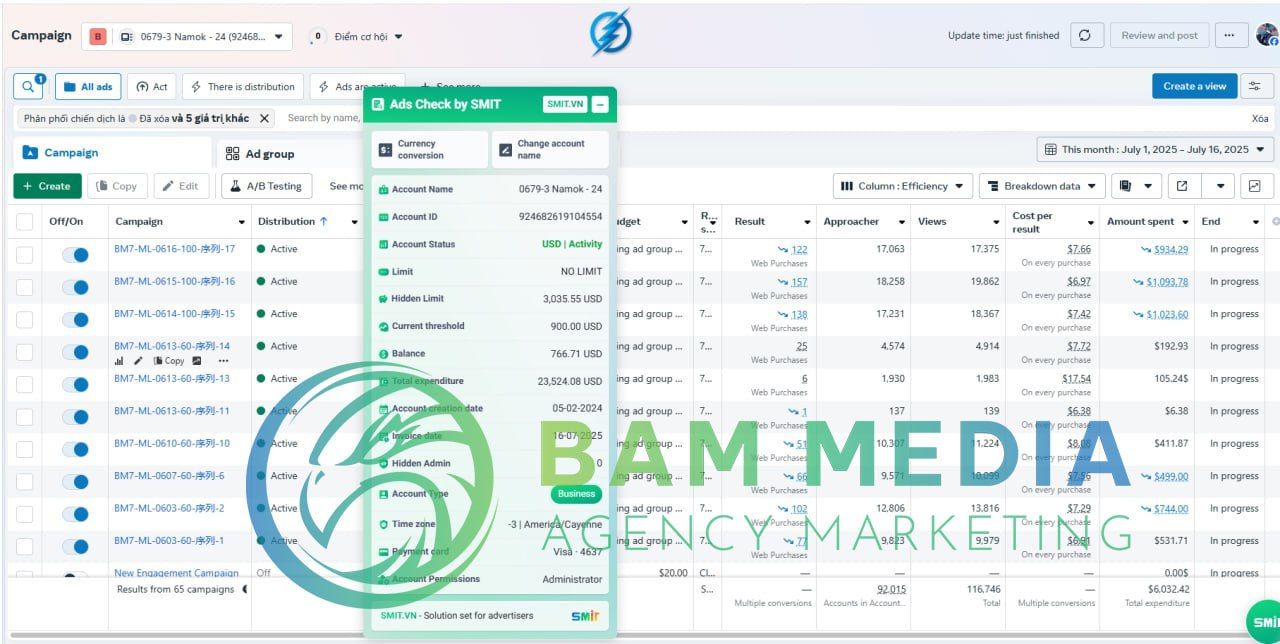The height and width of the screenshot is (644, 1280).
Task: Check the box for BM7-ML-0607-60-序列-6 row
Action: 24,482
